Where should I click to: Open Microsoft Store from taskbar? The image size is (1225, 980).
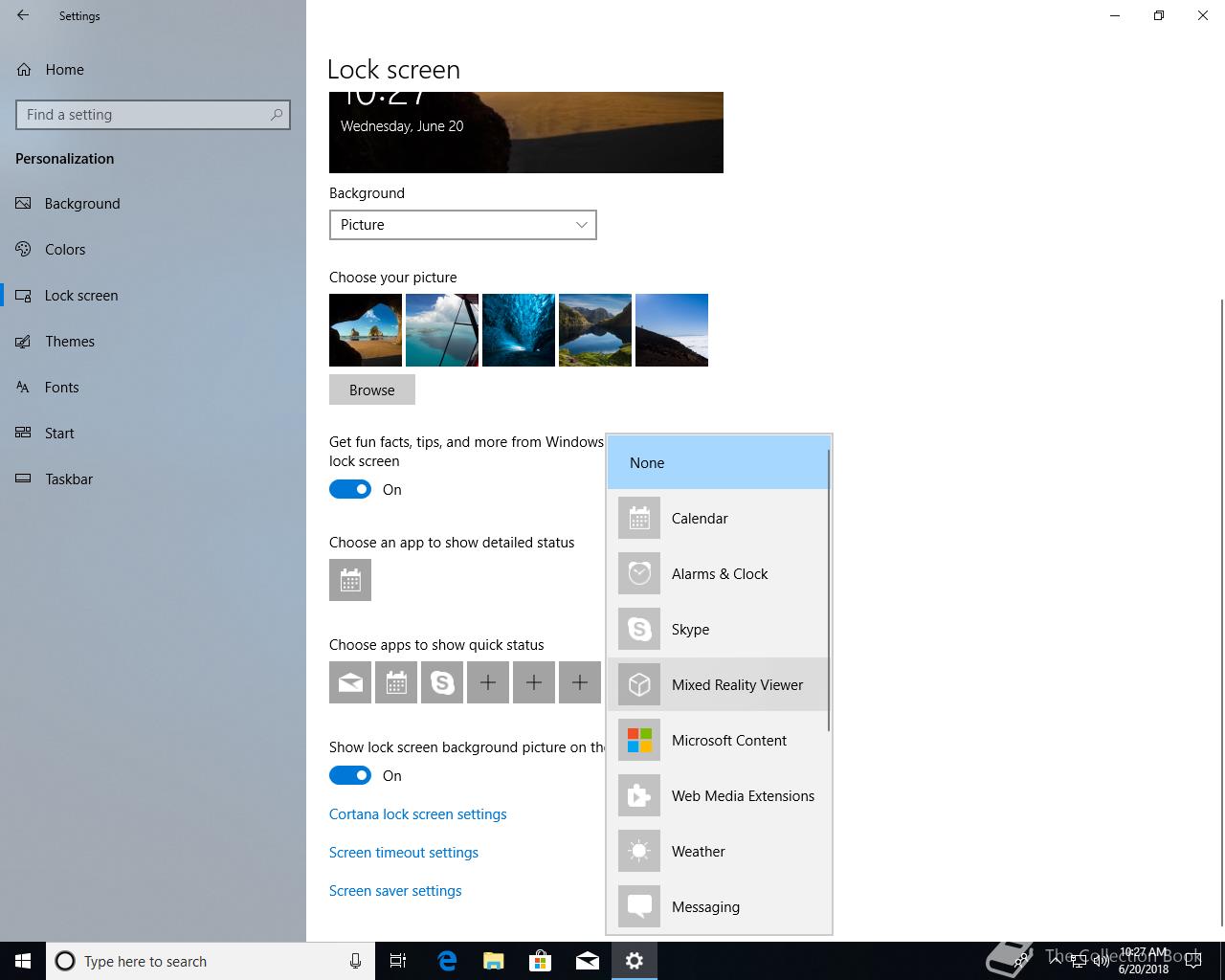[x=541, y=961]
